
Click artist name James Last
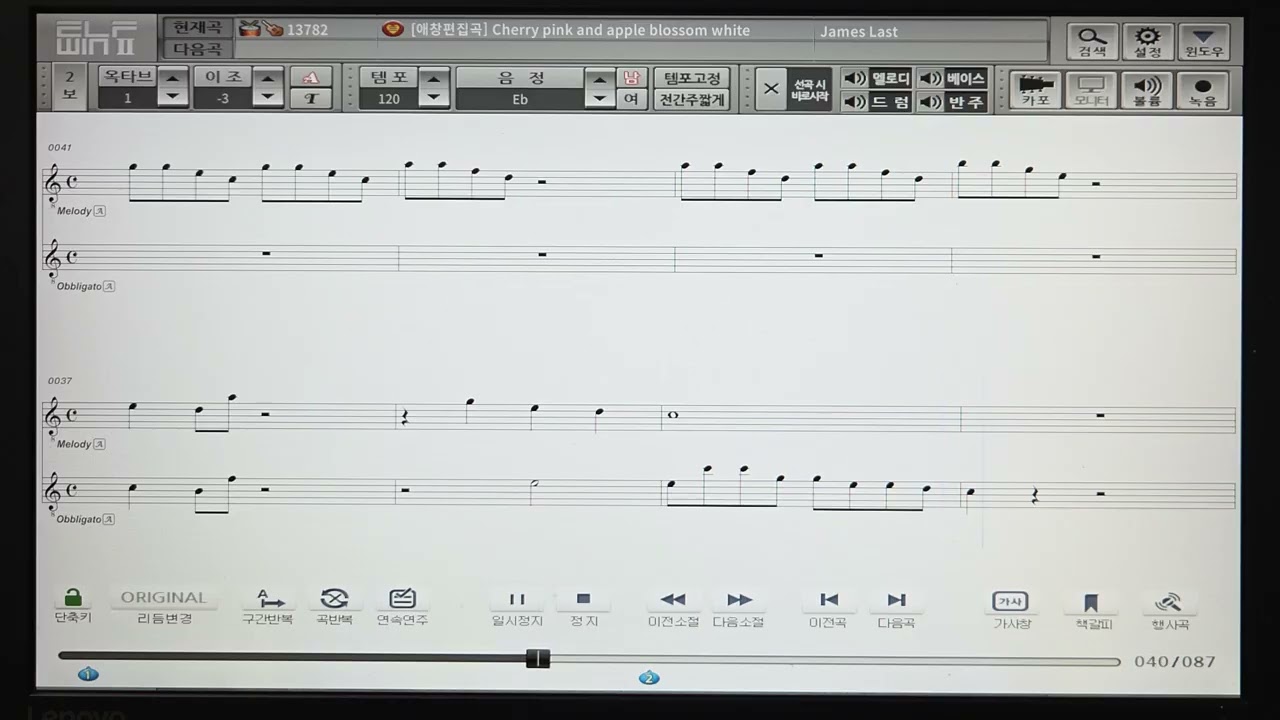point(858,31)
